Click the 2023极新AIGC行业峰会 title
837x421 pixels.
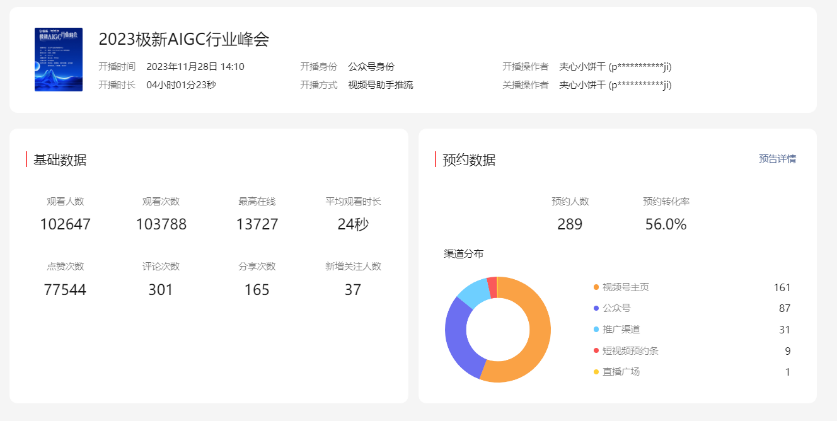184,39
